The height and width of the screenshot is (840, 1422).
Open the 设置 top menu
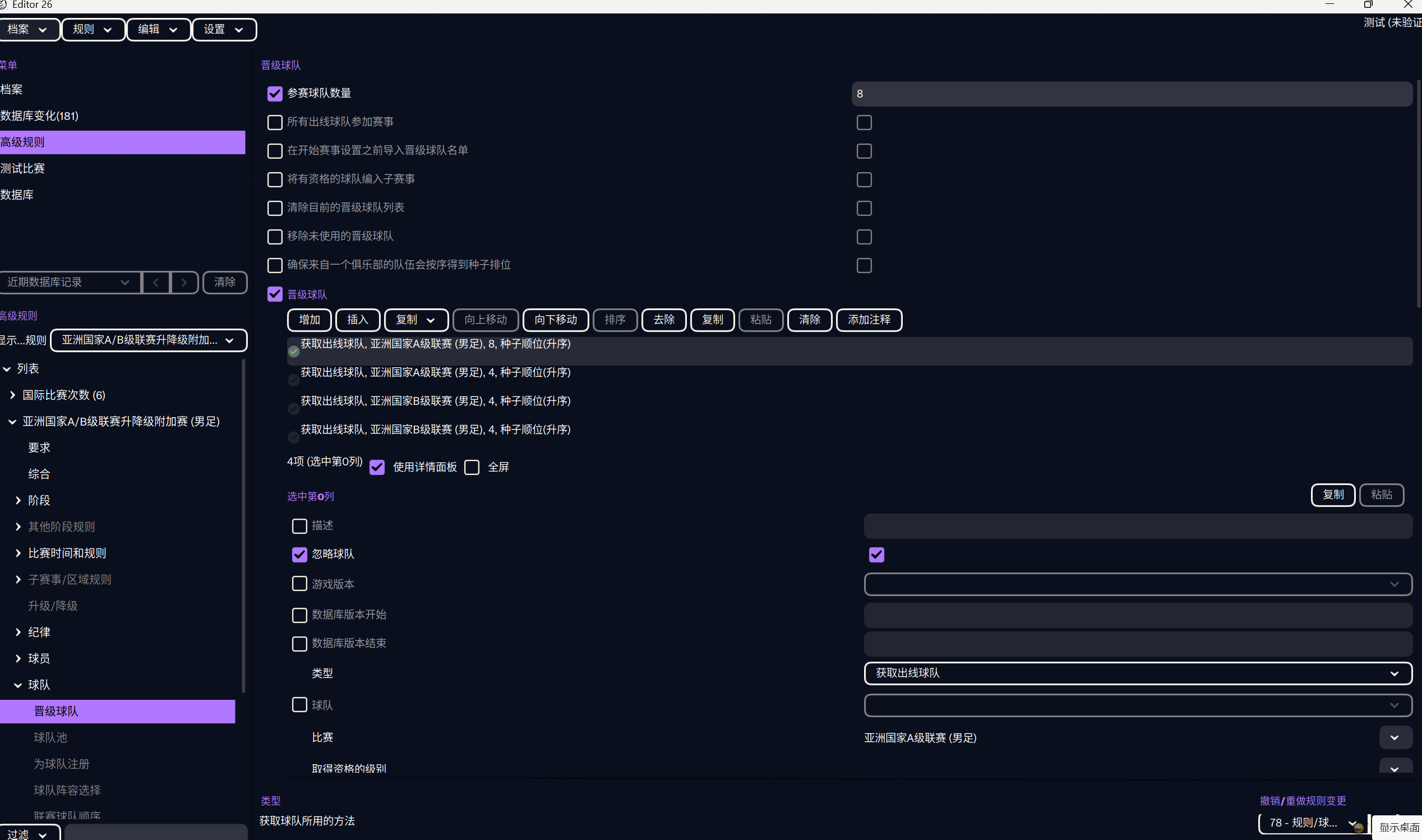(x=224, y=29)
